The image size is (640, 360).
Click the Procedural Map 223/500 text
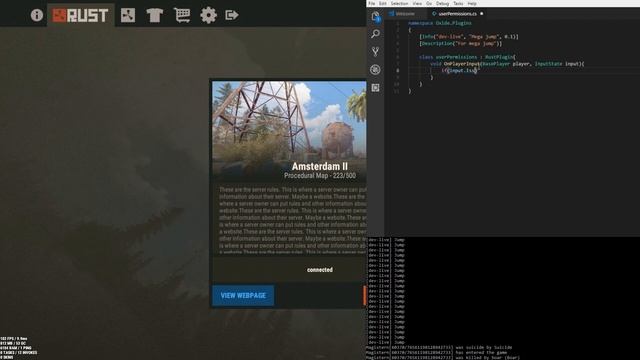[x=320, y=176]
